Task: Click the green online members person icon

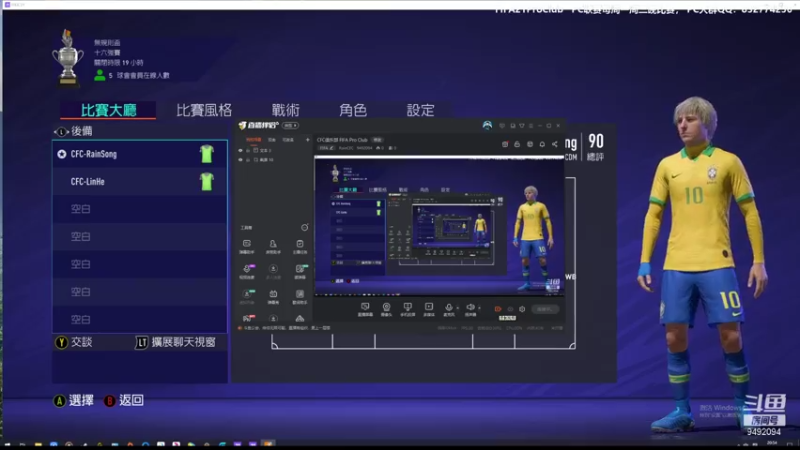Action: click(x=99, y=76)
